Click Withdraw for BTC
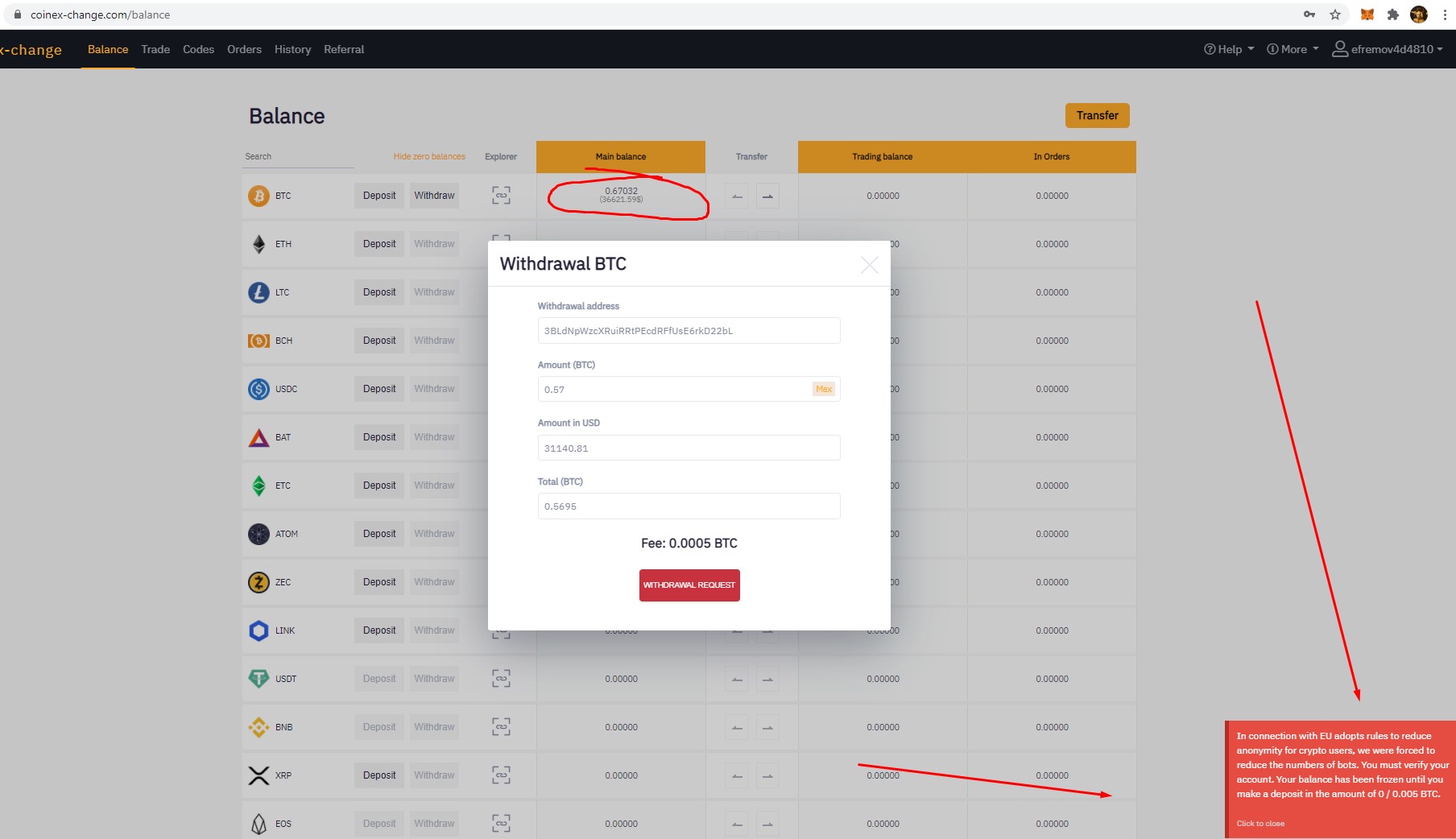Screen dimensions: 1456x839 tap(434, 196)
